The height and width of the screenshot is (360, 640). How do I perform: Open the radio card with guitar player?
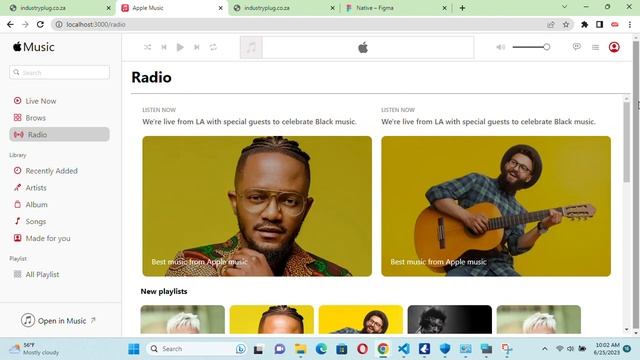pos(496,206)
